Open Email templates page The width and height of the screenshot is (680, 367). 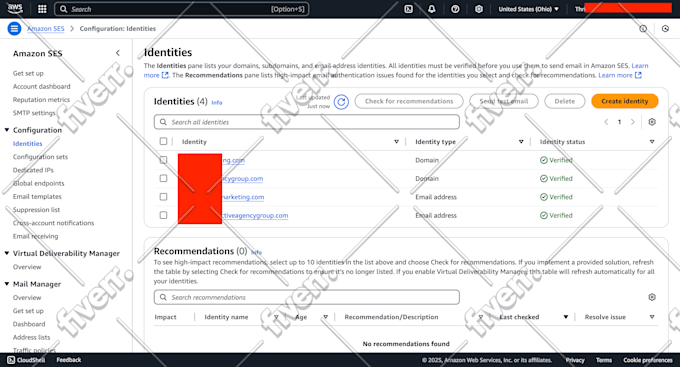[x=37, y=197]
